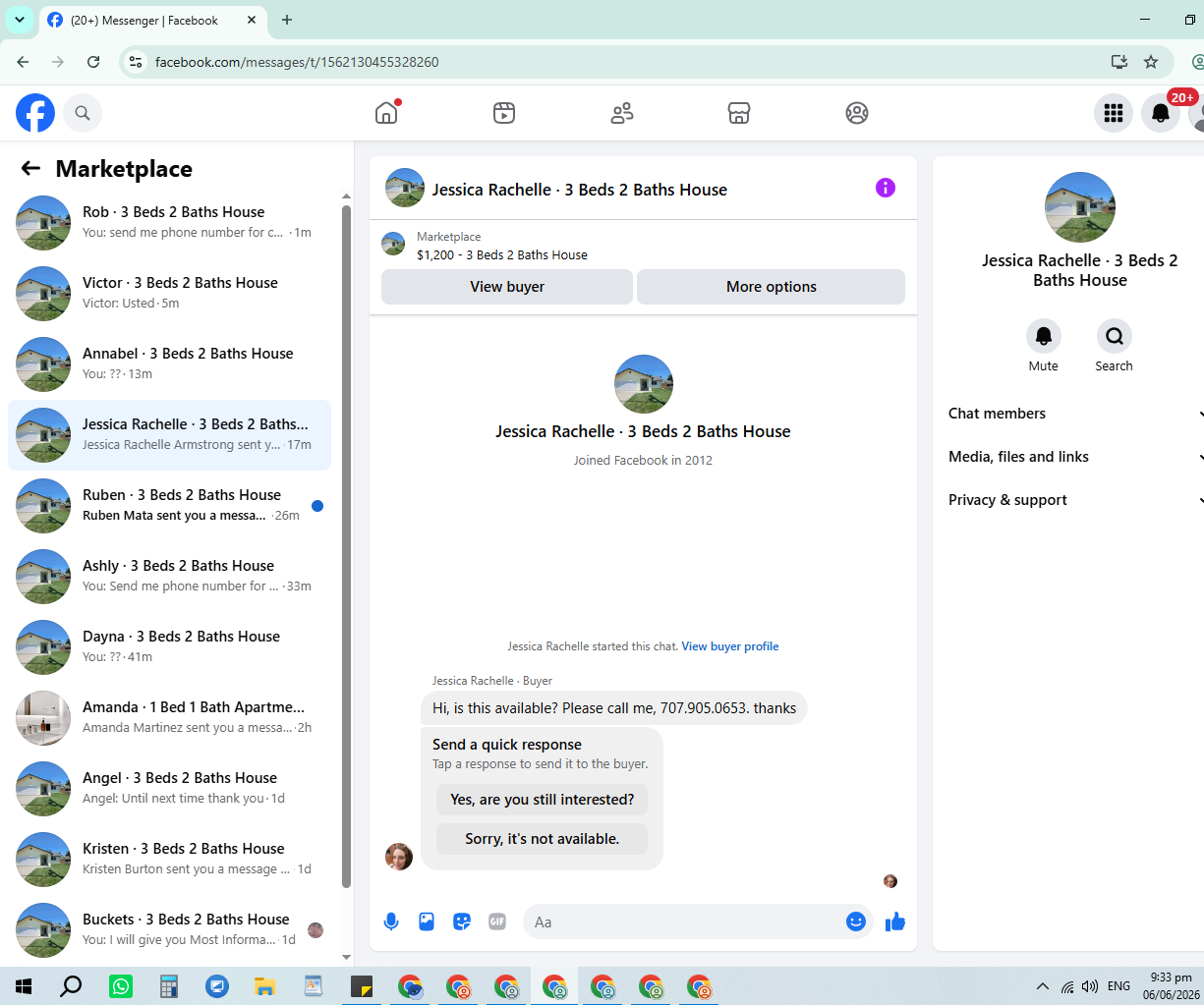Open the Angel conversation
This screenshot has height=1005, width=1204.
169,789
